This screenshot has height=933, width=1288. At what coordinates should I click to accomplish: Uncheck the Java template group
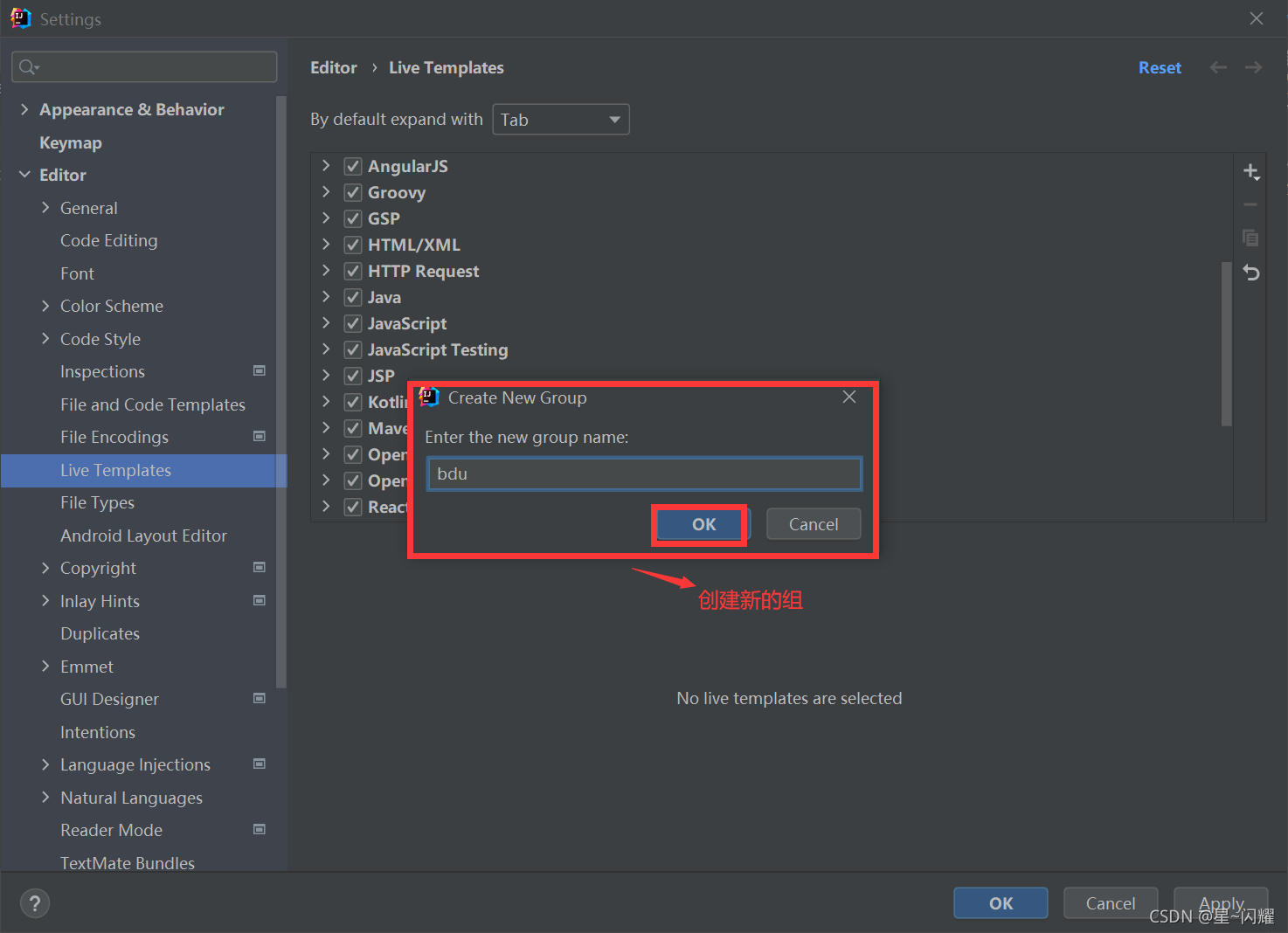pos(353,297)
